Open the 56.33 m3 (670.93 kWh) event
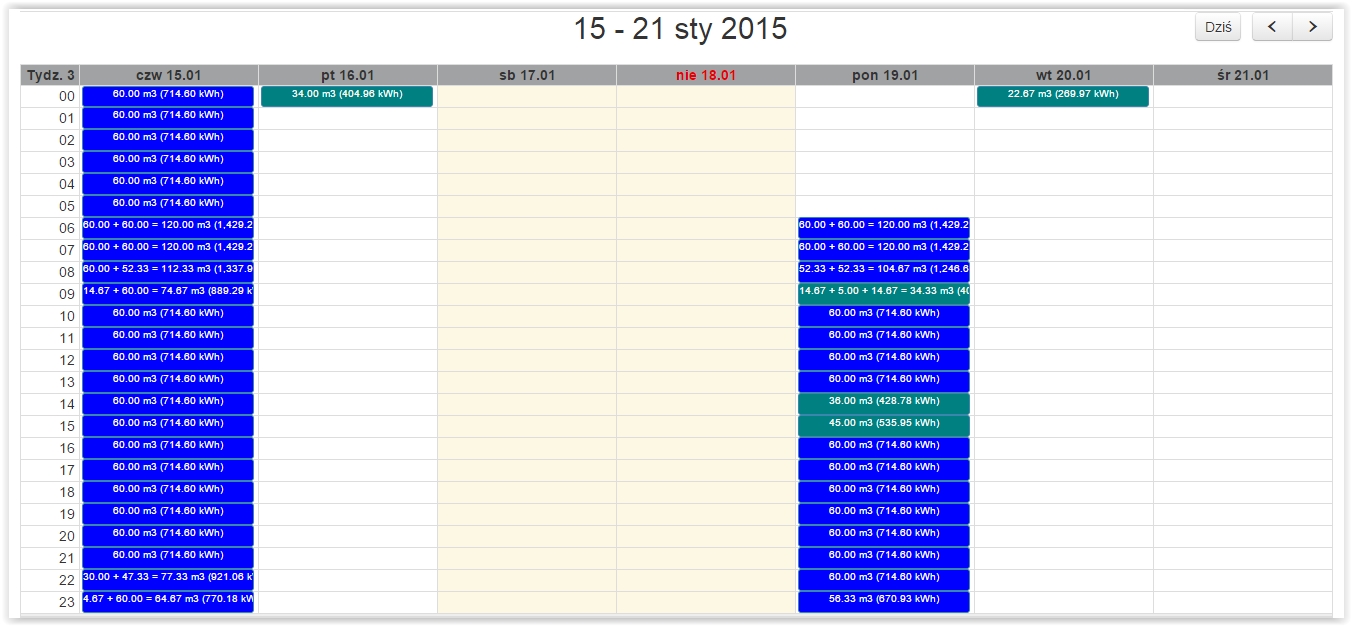 click(x=884, y=602)
